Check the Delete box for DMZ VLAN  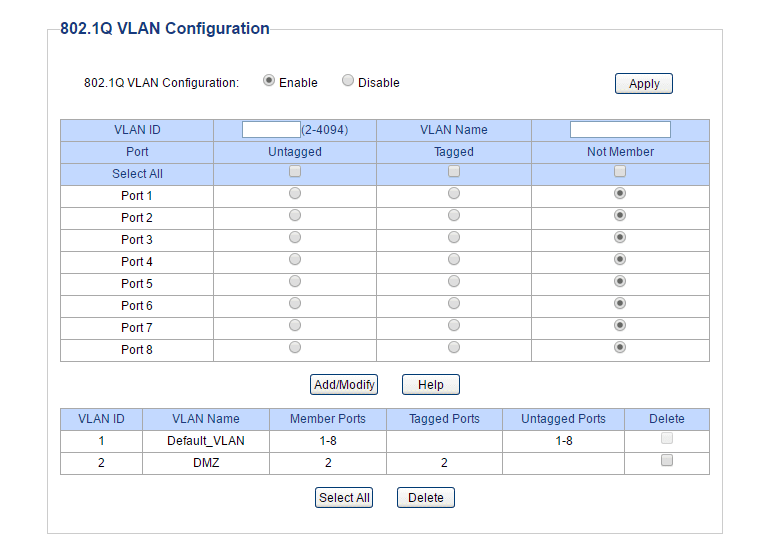coord(667,460)
